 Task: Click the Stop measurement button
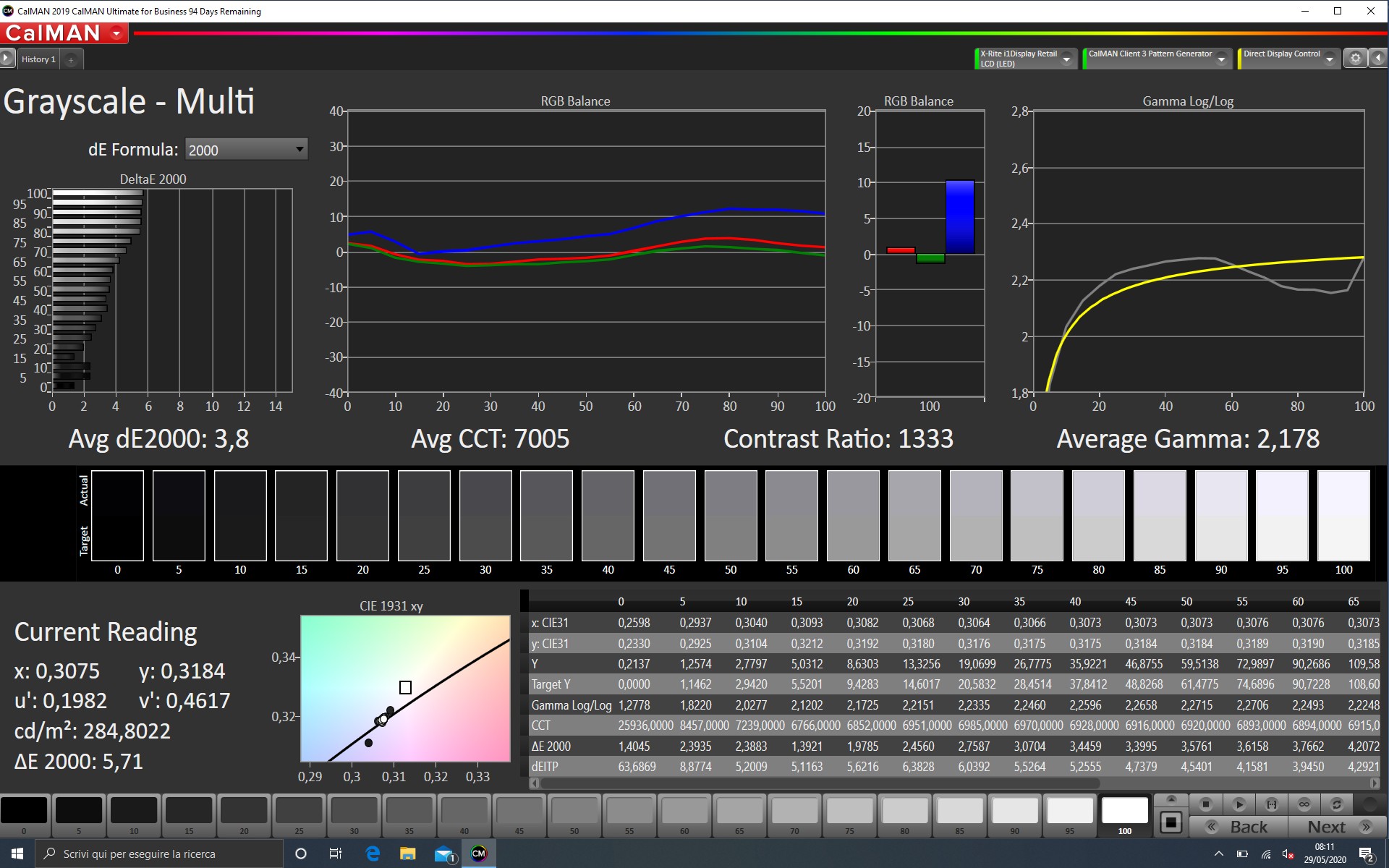[x=1205, y=804]
